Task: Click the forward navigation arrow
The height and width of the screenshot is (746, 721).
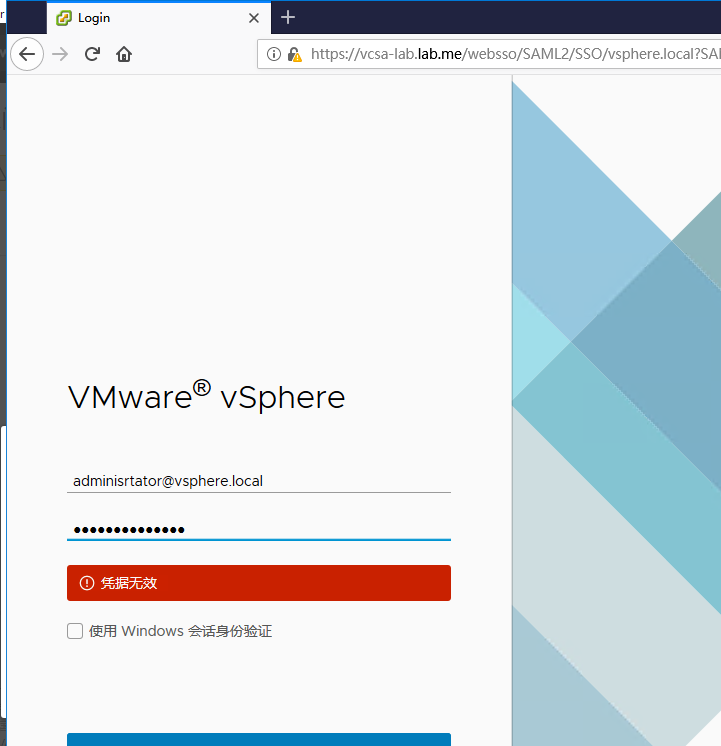Action: point(60,54)
